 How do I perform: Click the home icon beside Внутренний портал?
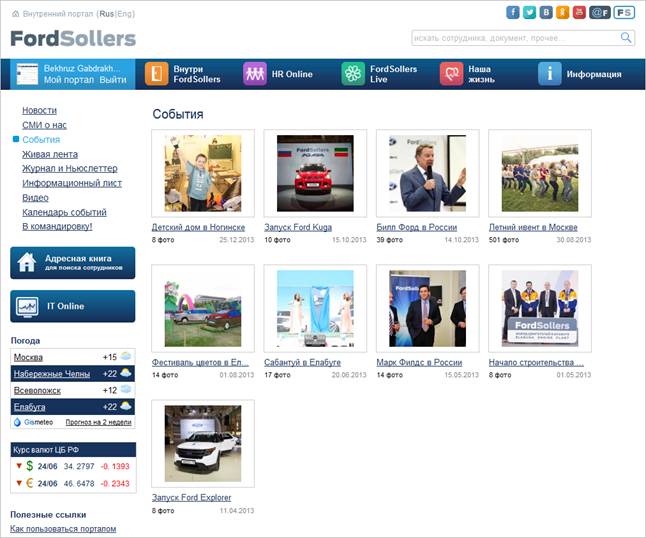click(x=16, y=14)
